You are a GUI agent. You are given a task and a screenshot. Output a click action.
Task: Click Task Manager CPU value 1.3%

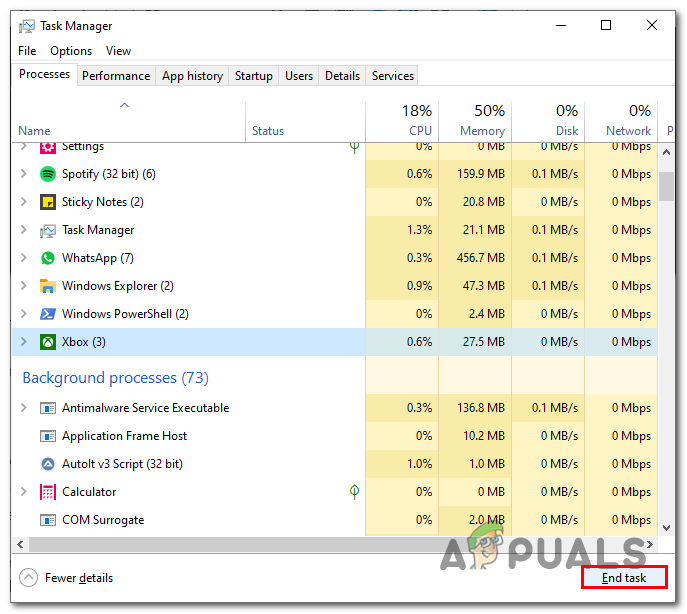(x=419, y=230)
